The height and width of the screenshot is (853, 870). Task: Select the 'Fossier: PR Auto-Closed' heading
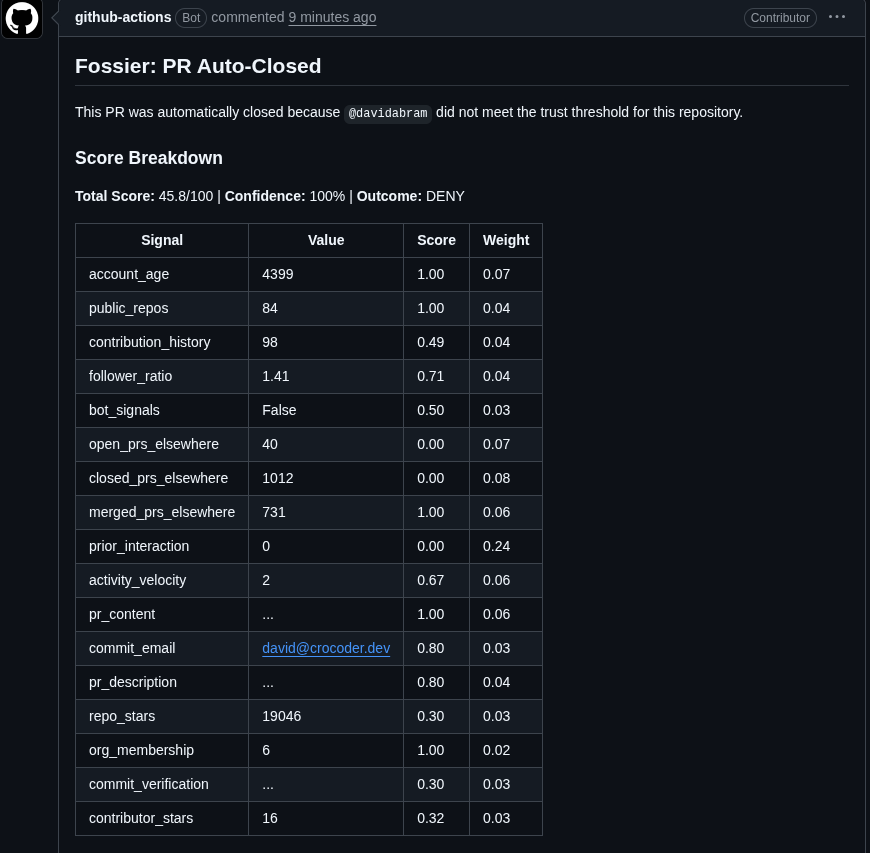198,66
